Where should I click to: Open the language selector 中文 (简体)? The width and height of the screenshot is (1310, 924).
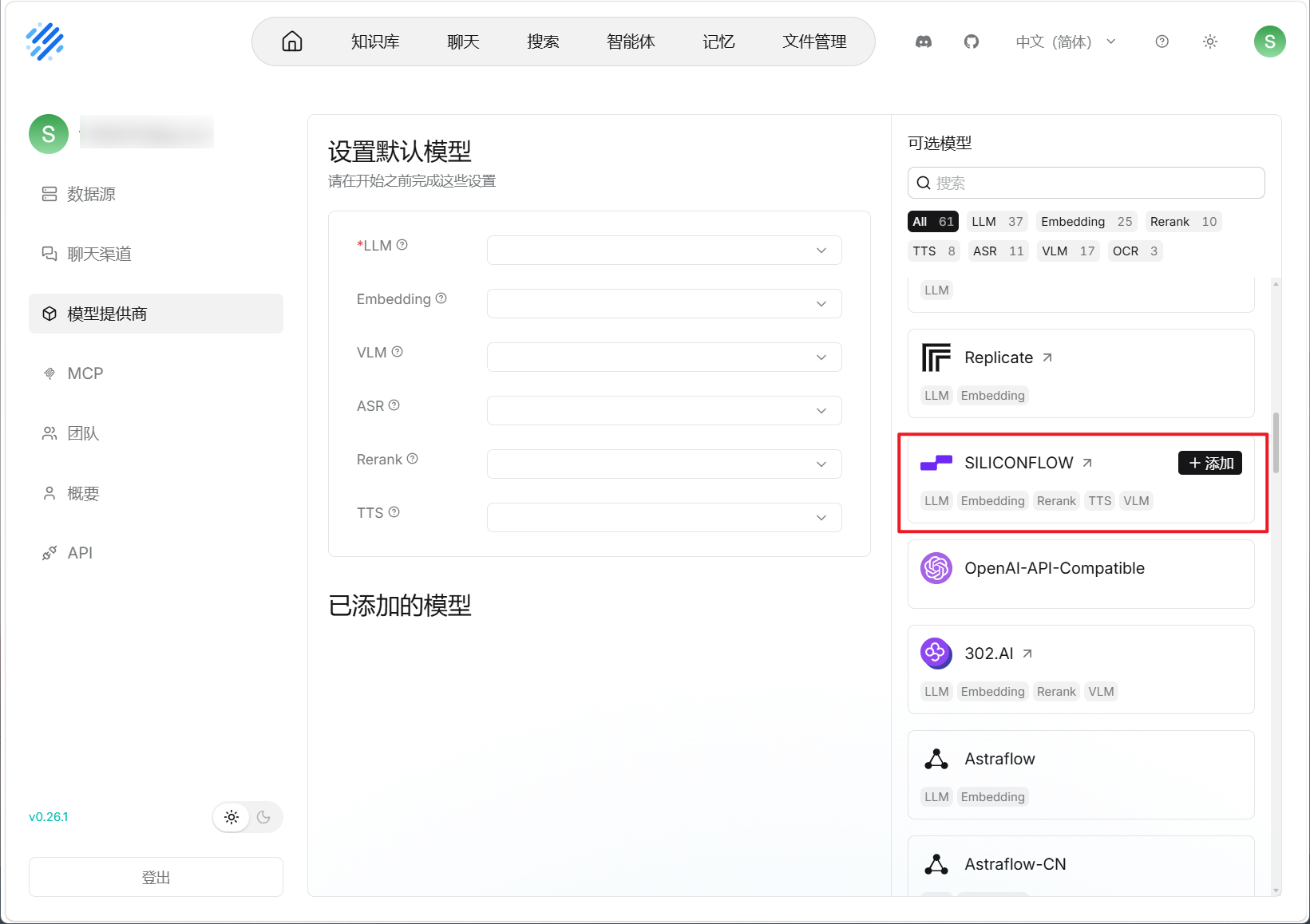[x=1065, y=41]
